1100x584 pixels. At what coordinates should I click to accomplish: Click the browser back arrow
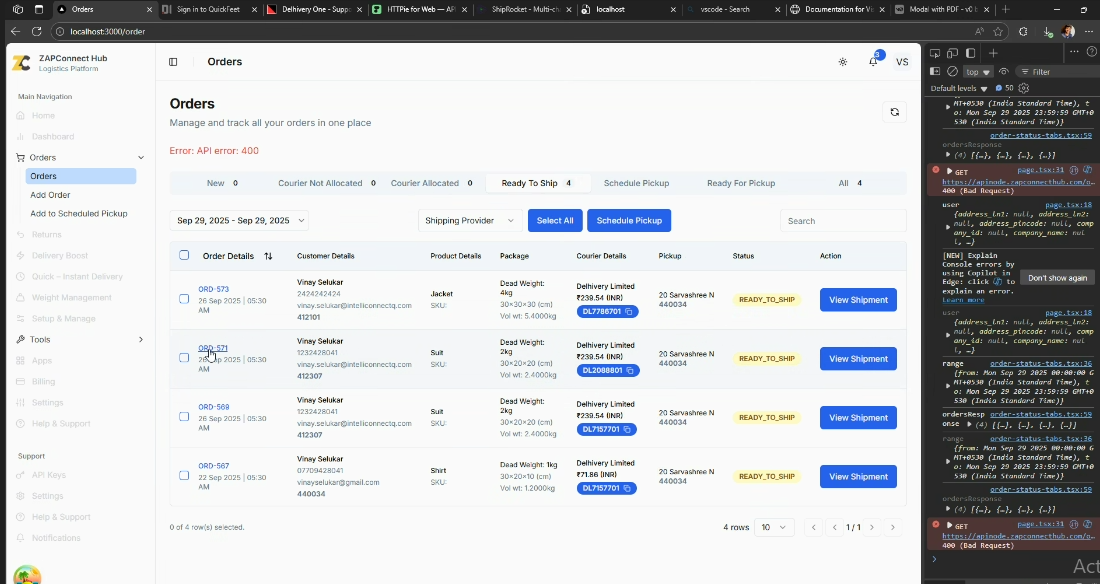[15, 32]
